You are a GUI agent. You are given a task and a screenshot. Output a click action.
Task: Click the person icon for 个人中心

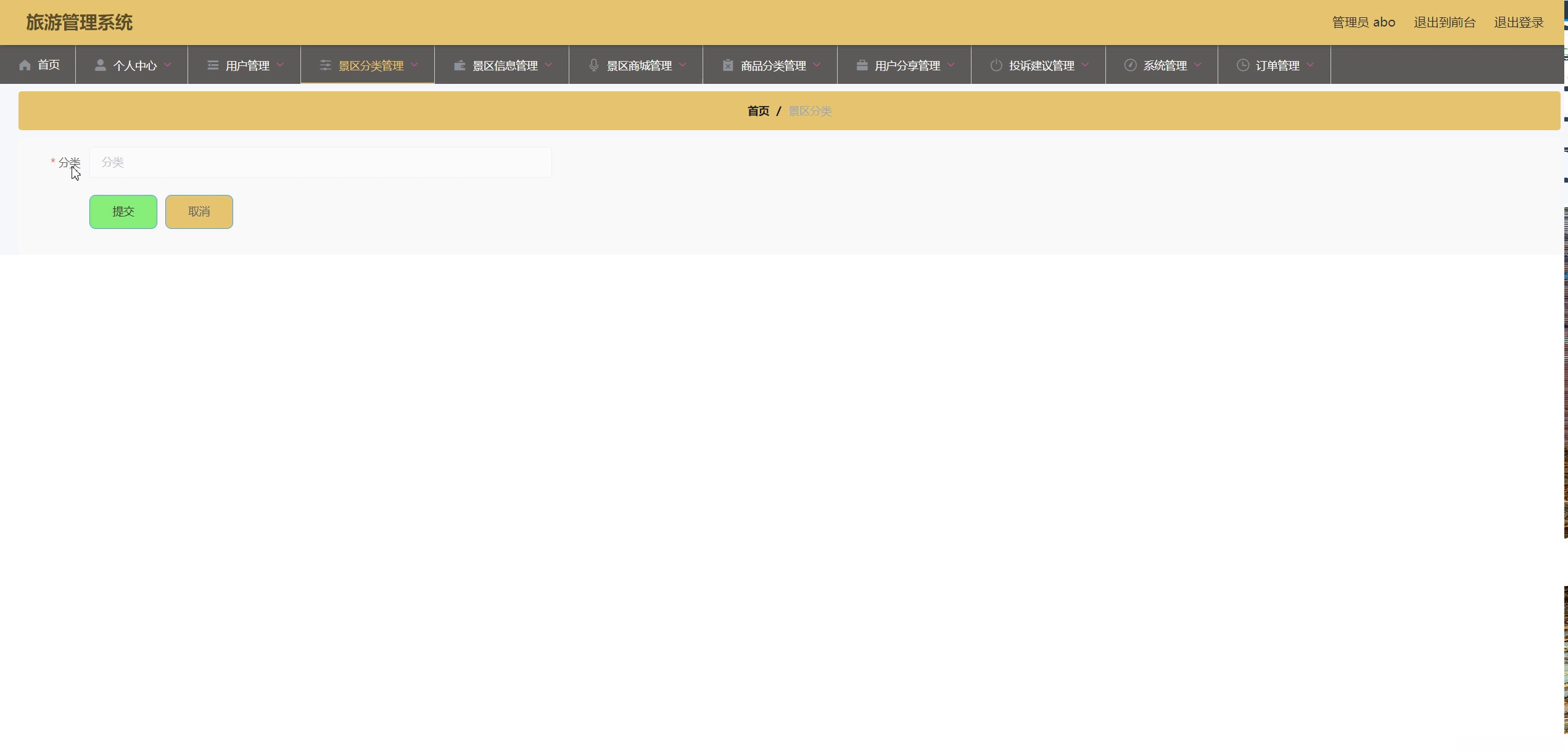coord(100,65)
